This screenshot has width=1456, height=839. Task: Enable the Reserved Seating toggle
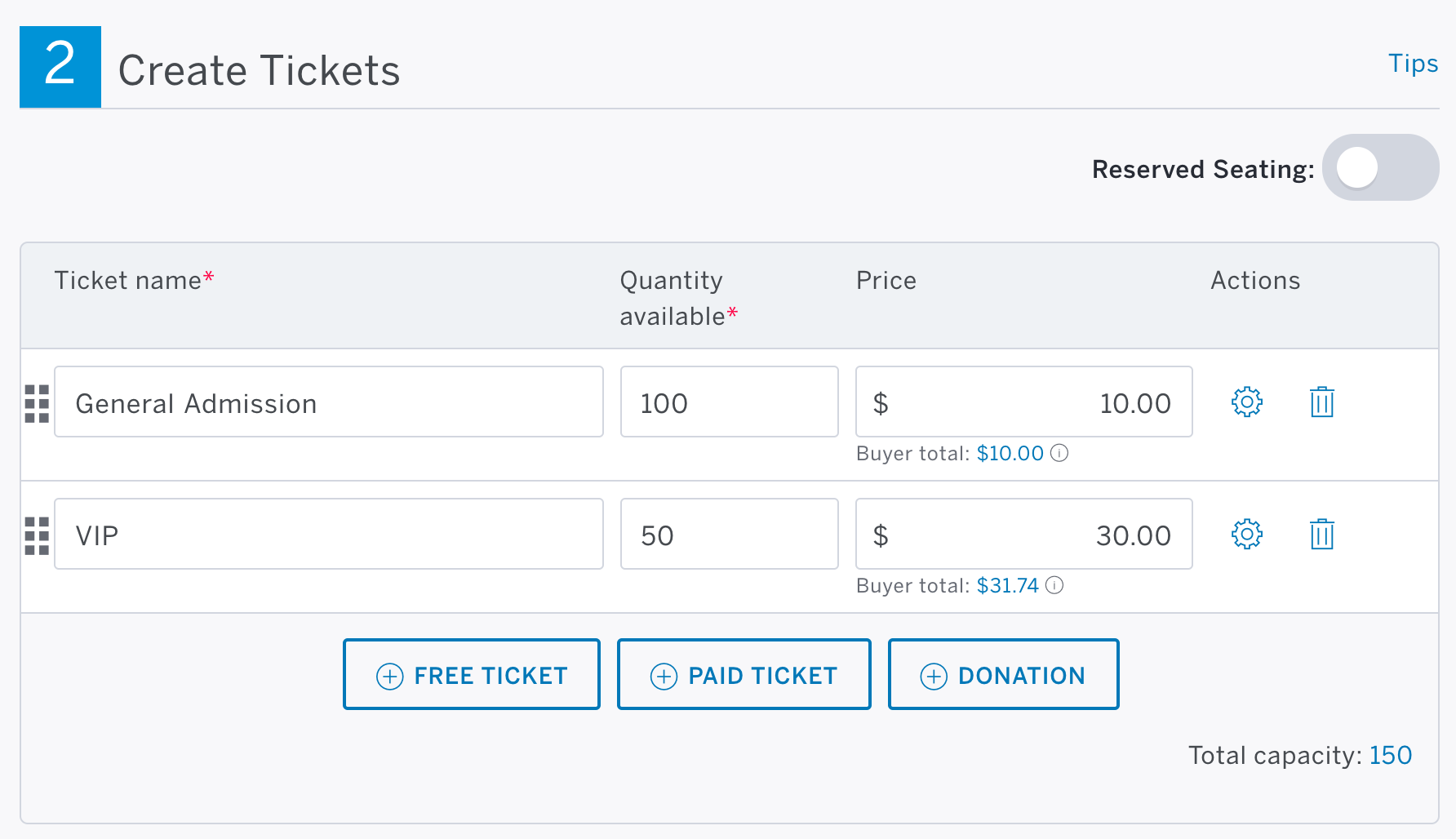click(1380, 167)
